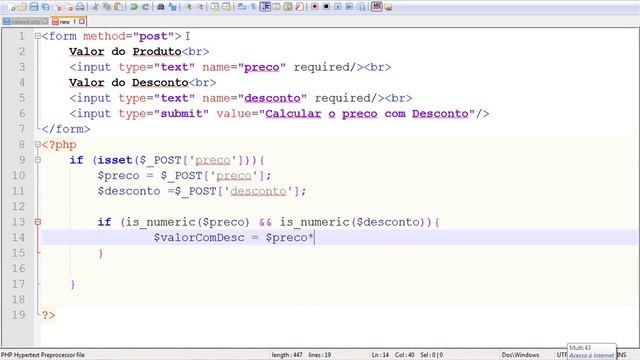
Task: Create a new file with the New icon
Action: (x=11, y=7)
